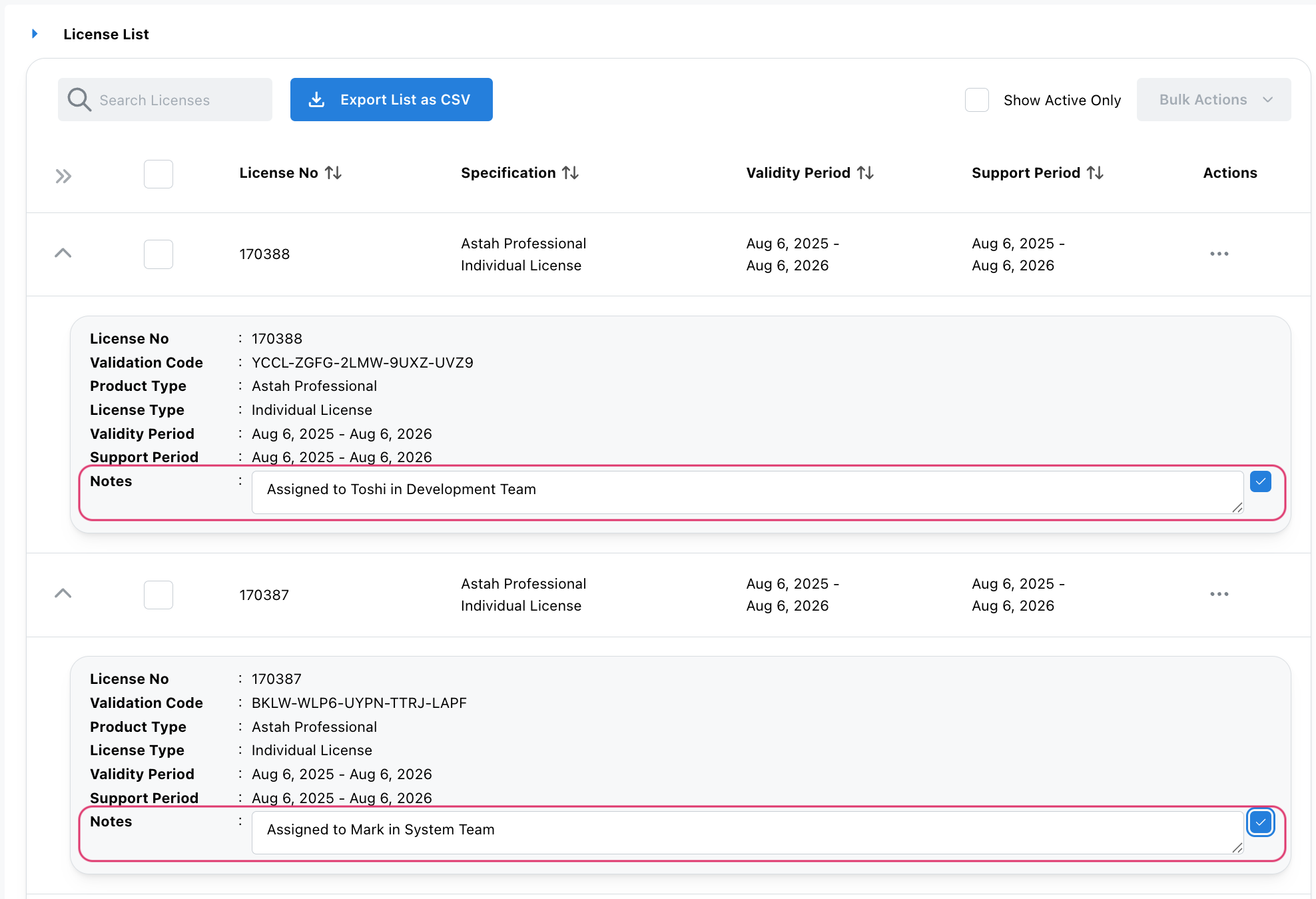The height and width of the screenshot is (899, 1316).
Task: Toggle all rows with double chevron
Action: [63, 176]
